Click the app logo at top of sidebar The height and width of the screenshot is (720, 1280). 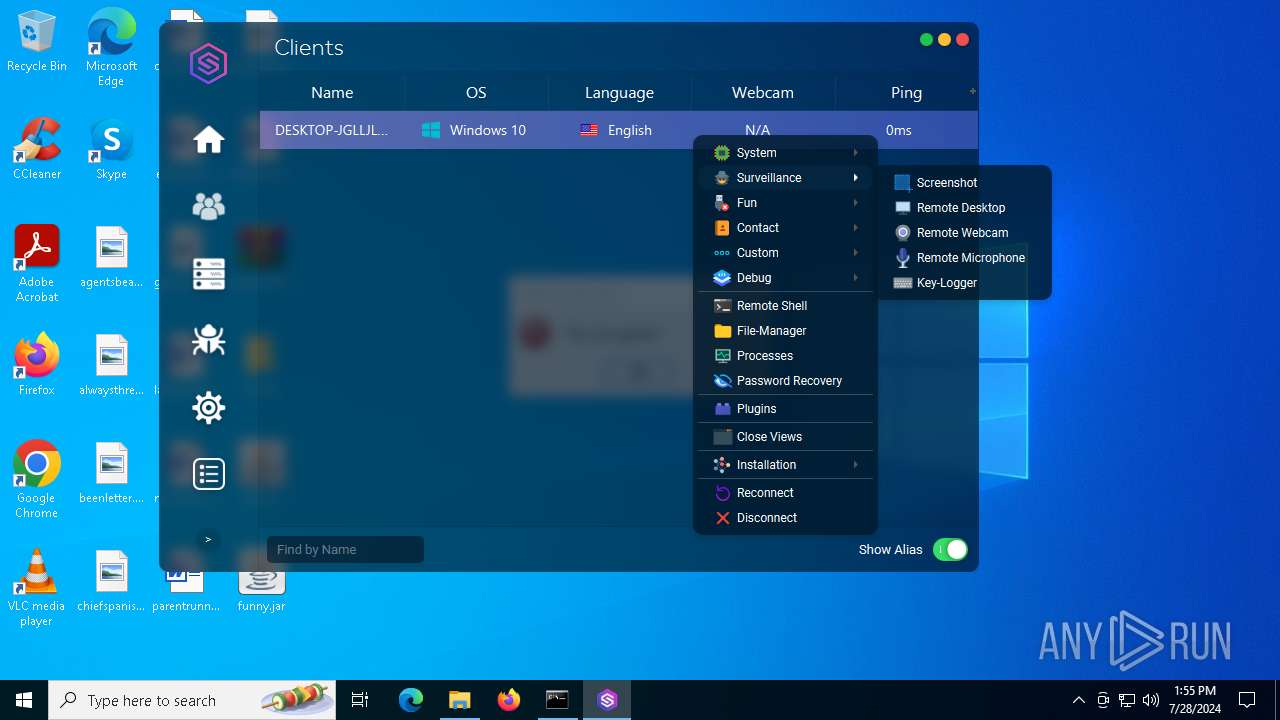208,64
